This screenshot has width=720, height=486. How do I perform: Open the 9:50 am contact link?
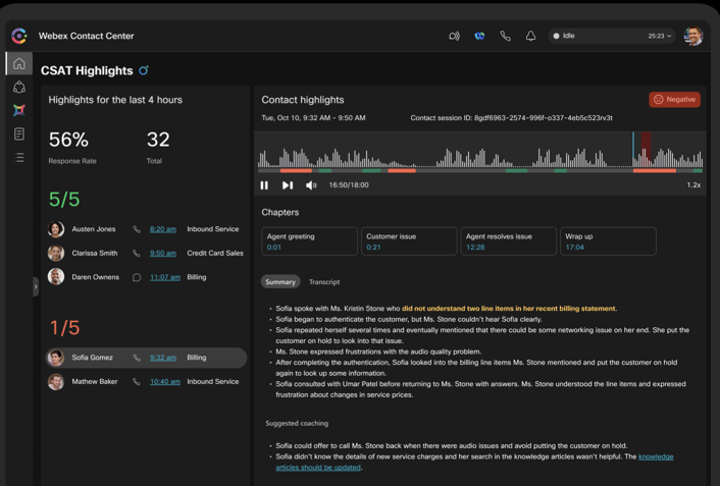coord(163,253)
